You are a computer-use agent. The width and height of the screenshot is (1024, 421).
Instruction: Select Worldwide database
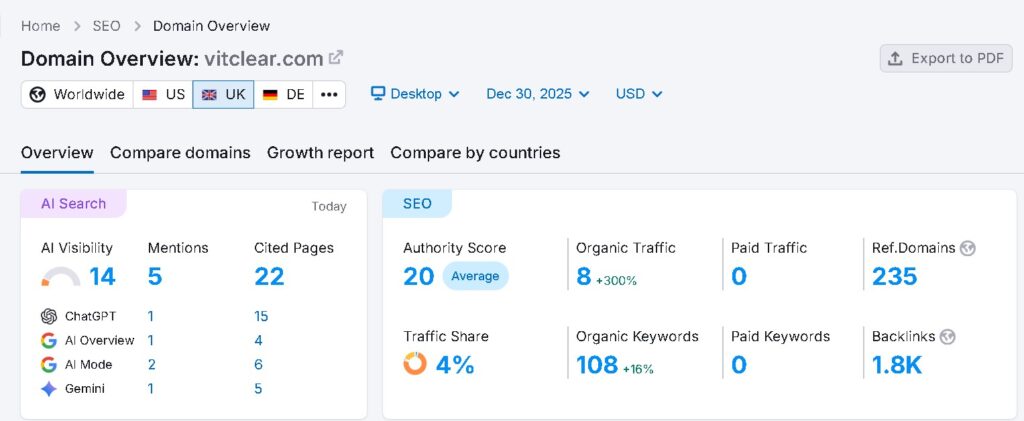point(77,95)
